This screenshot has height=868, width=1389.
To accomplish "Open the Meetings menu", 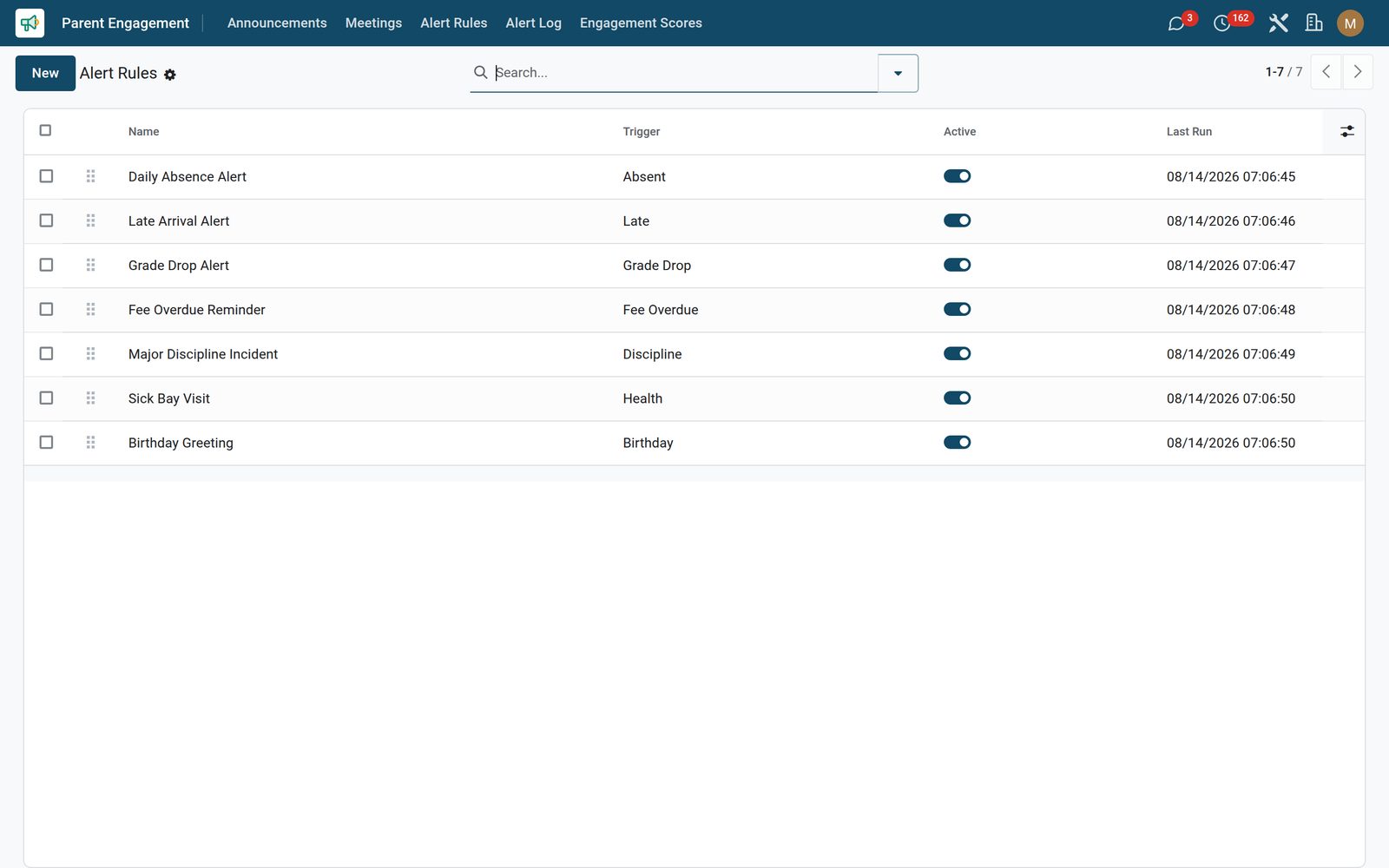I will 373,23.
